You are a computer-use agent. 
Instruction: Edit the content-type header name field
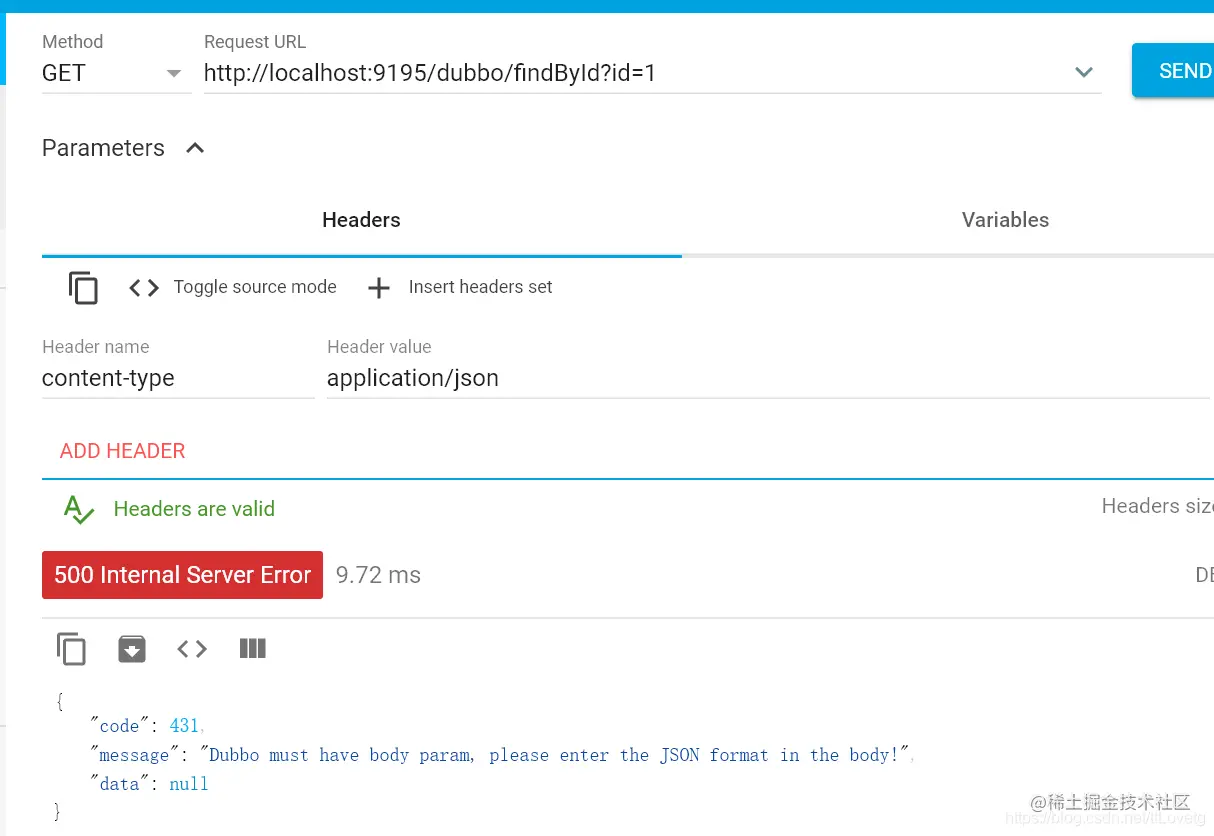click(x=178, y=378)
